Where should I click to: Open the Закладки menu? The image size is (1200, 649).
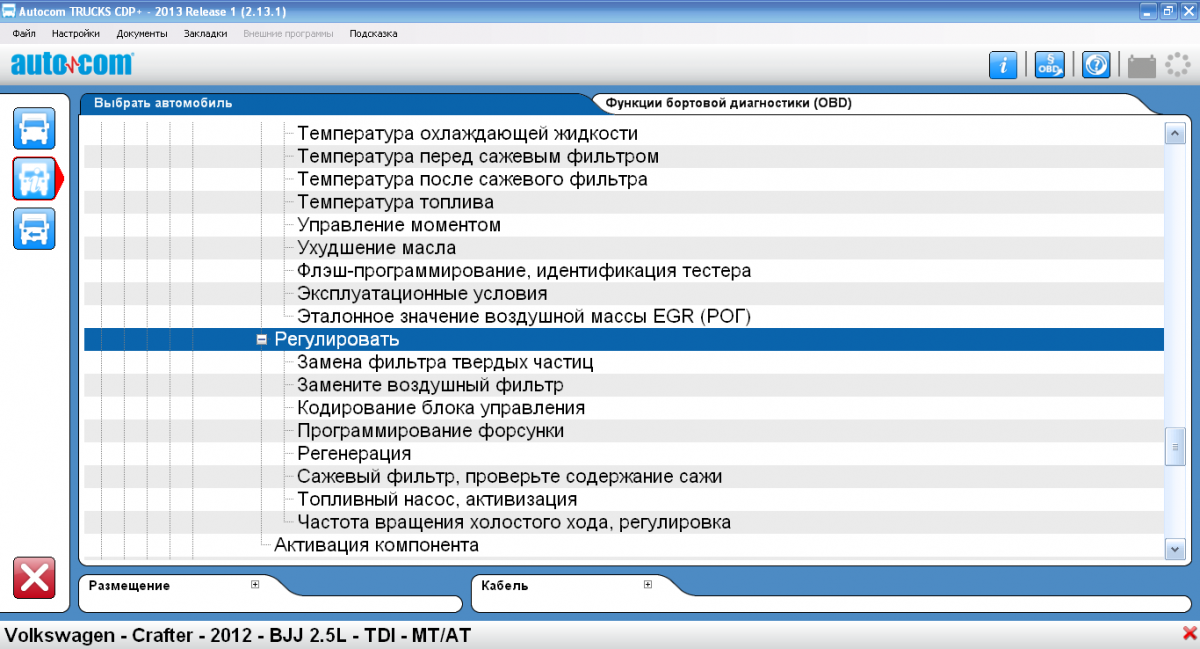tap(206, 33)
